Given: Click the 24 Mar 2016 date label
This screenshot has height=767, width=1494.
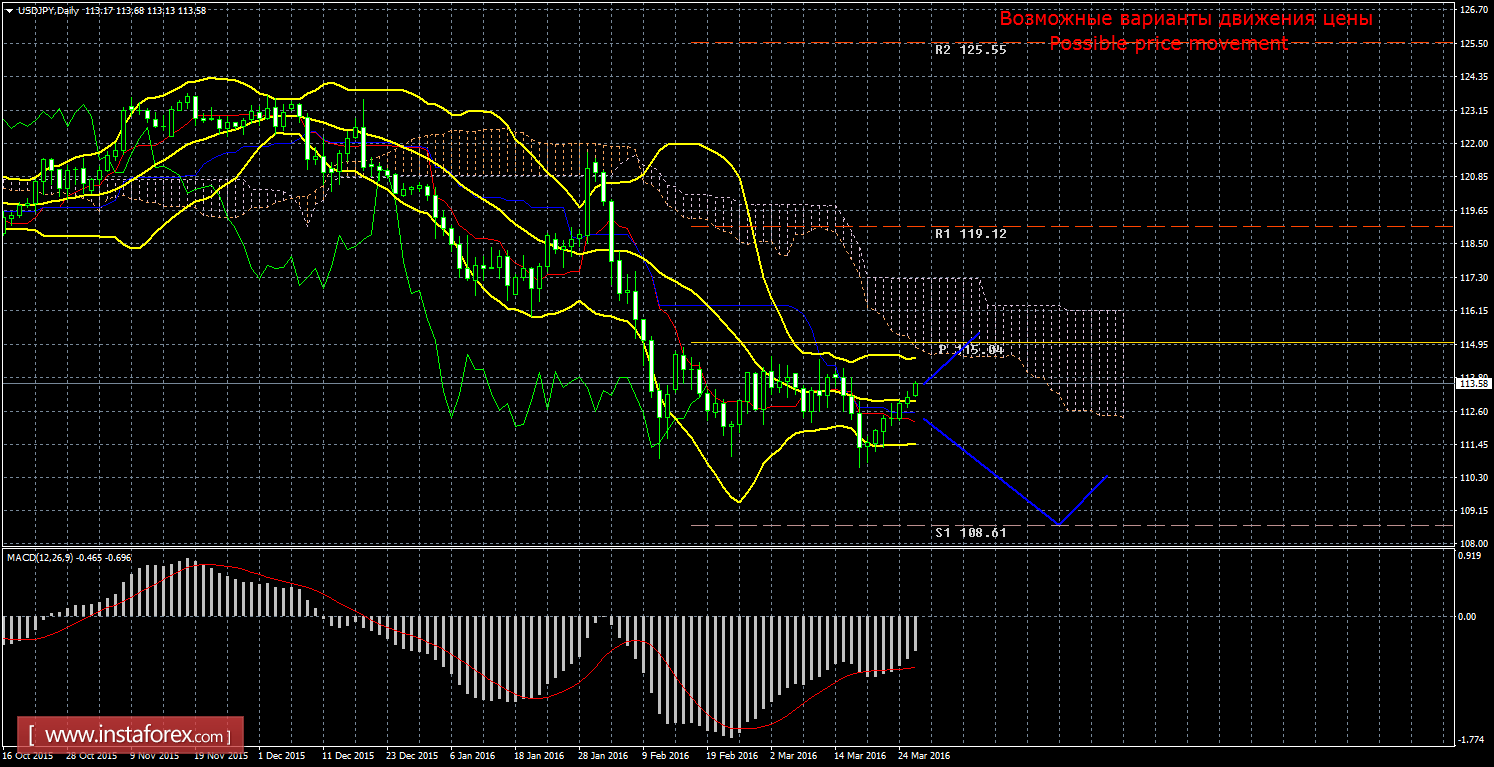Looking at the screenshot, I should pos(922,756).
